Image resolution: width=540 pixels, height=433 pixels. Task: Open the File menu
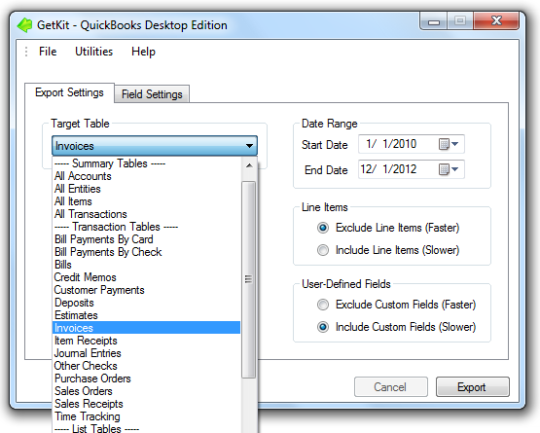click(x=48, y=52)
